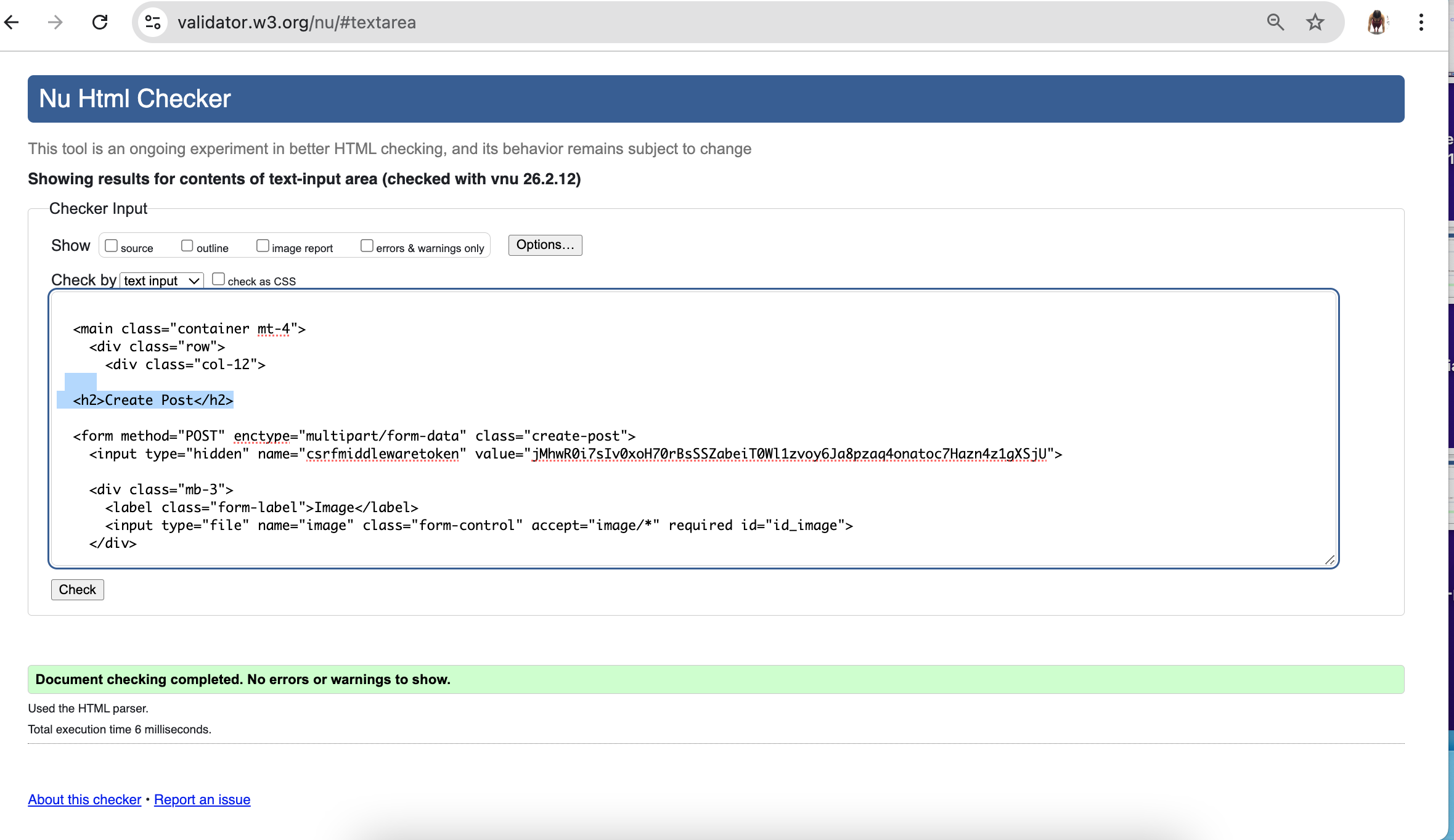Click the browser back arrow
The height and width of the screenshot is (840, 1454).
[x=13, y=22]
